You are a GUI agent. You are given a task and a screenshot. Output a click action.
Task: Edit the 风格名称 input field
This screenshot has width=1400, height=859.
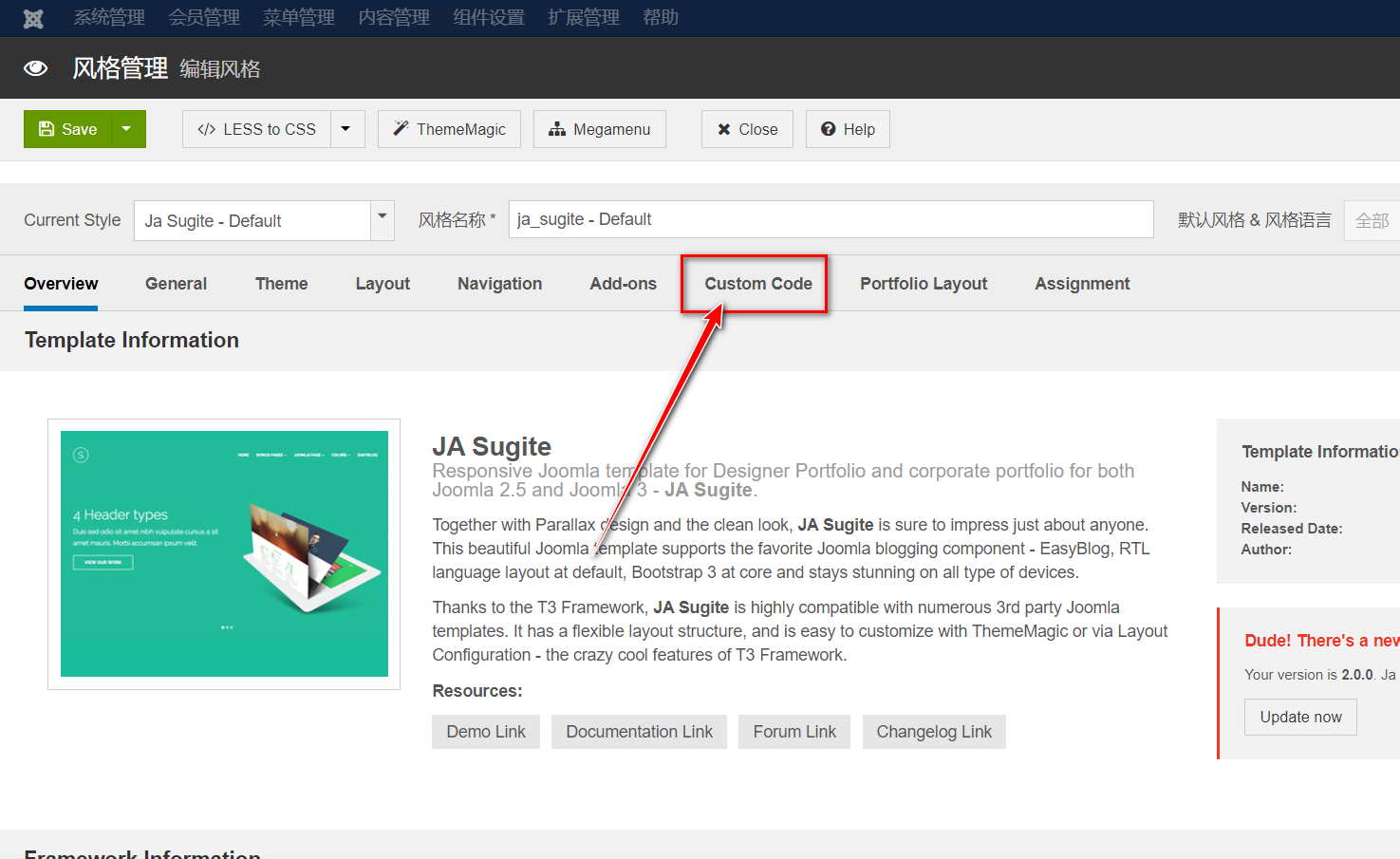pyautogui.click(x=831, y=219)
